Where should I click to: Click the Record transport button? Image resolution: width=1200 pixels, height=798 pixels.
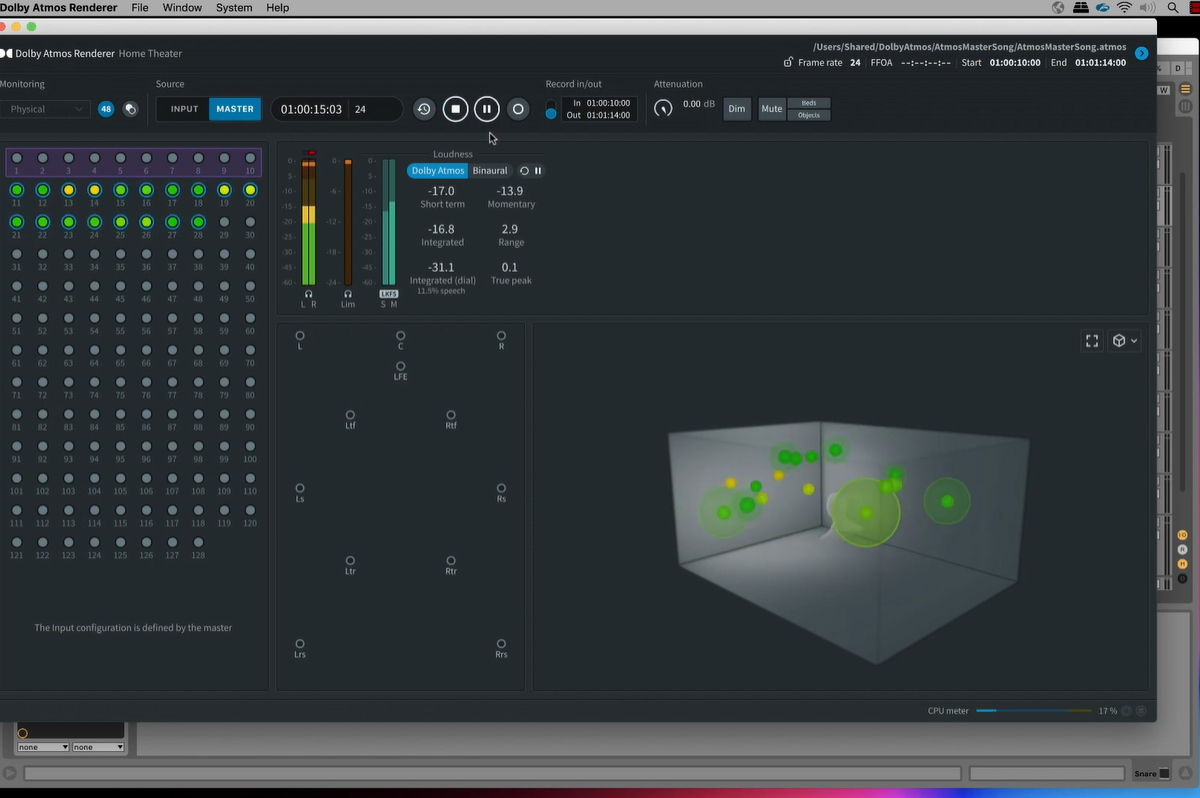tap(517, 109)
